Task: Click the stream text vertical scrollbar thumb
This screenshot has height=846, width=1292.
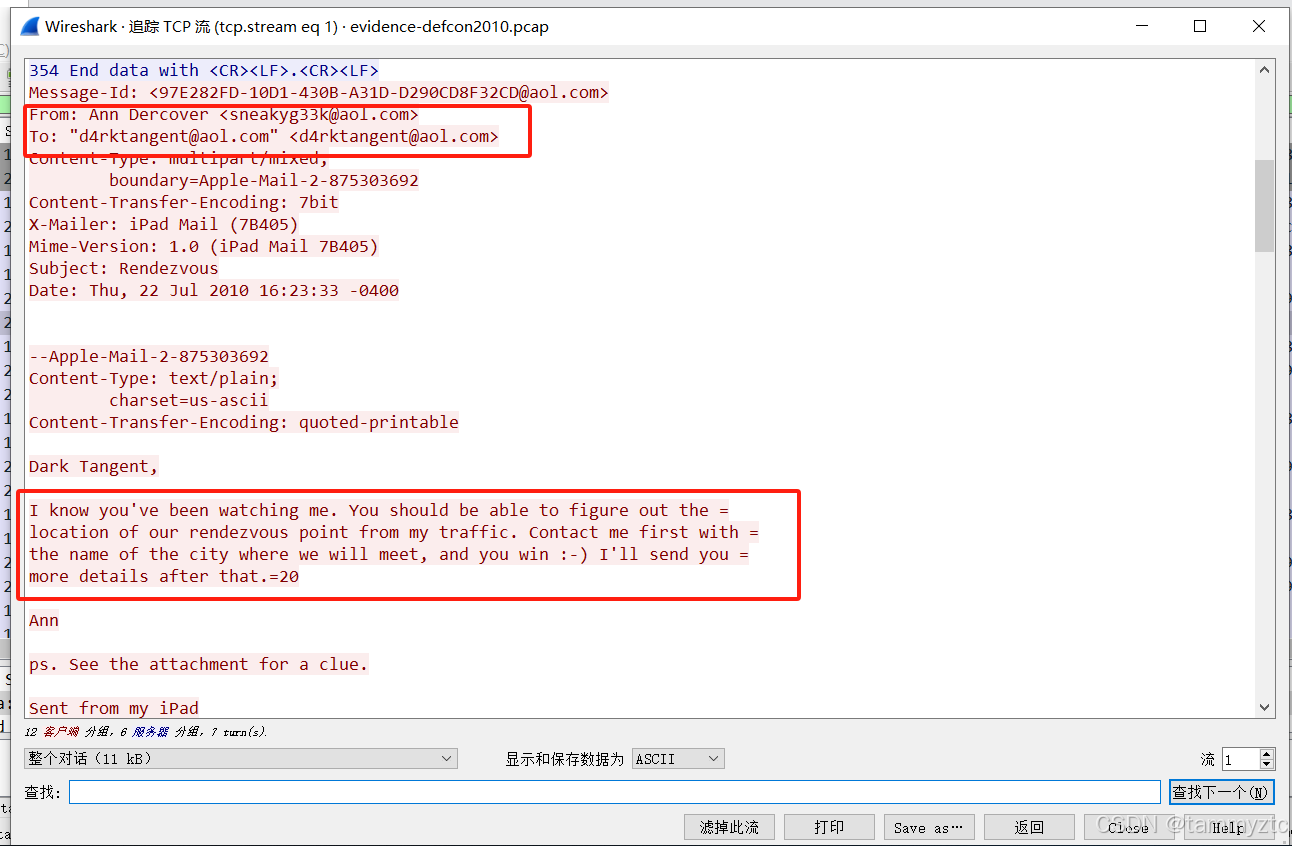Action: (1265, 205)
